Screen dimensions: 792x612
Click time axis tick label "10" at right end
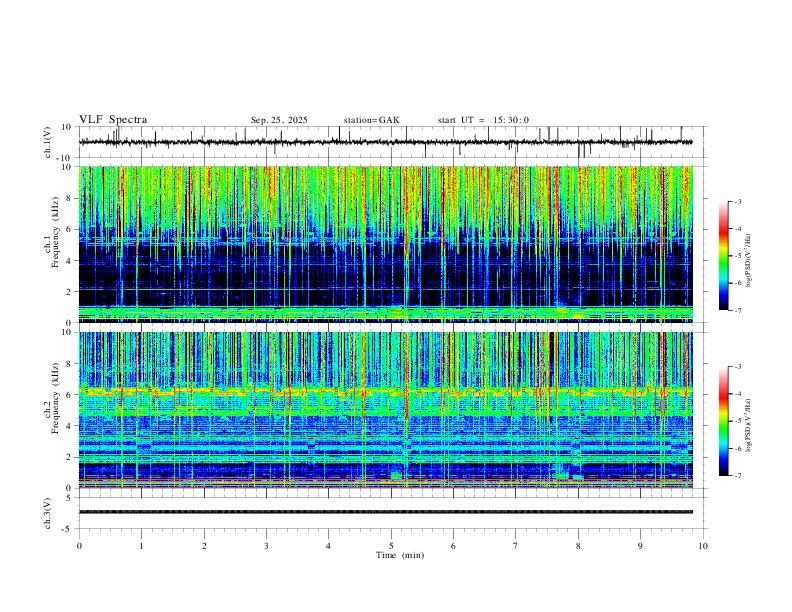[703, 546]
